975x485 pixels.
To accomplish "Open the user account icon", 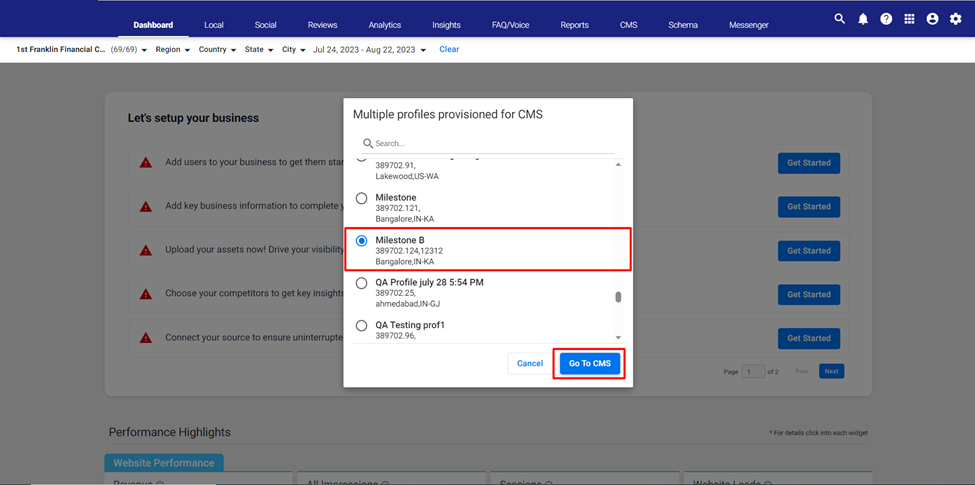I will (932, 19).
